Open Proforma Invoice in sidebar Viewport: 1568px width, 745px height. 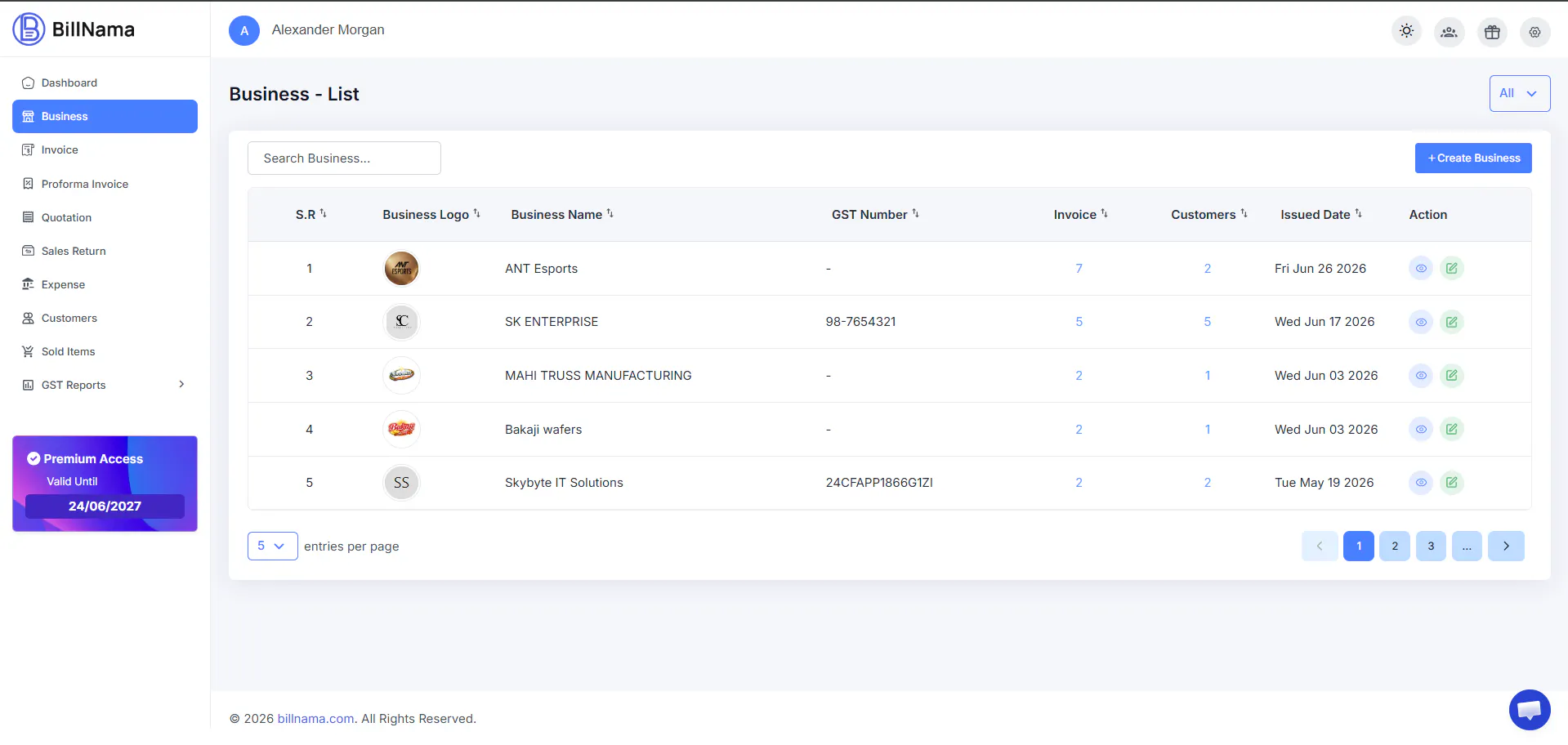pyautogui.click(x=105, y=184)
